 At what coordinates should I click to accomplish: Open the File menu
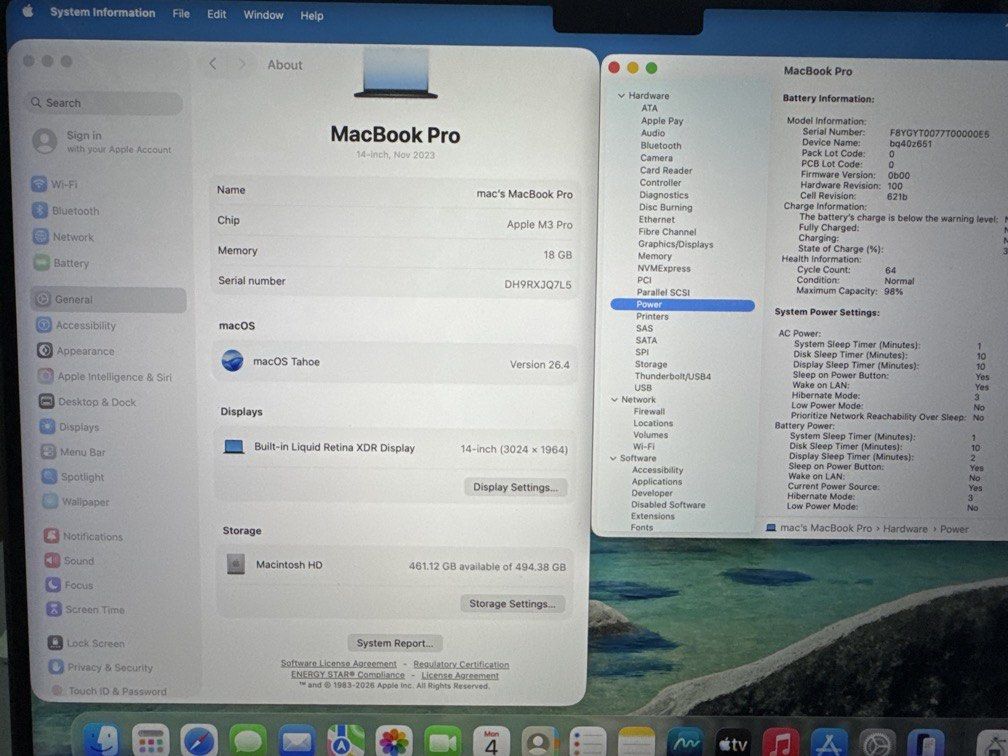pyautogui.click(x=181, y=14)
